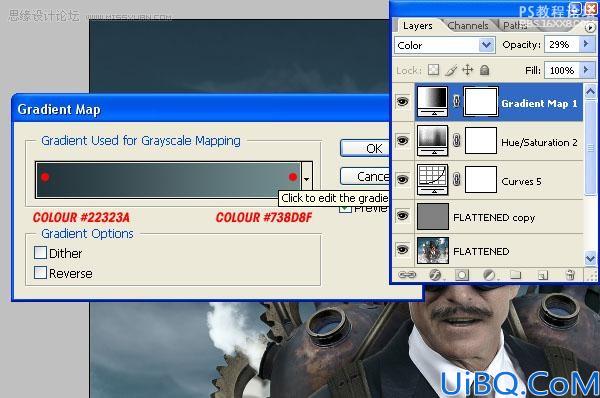Select Curves 5 adjustment thumbnail
600x398 pixels.
pos(432,179)
